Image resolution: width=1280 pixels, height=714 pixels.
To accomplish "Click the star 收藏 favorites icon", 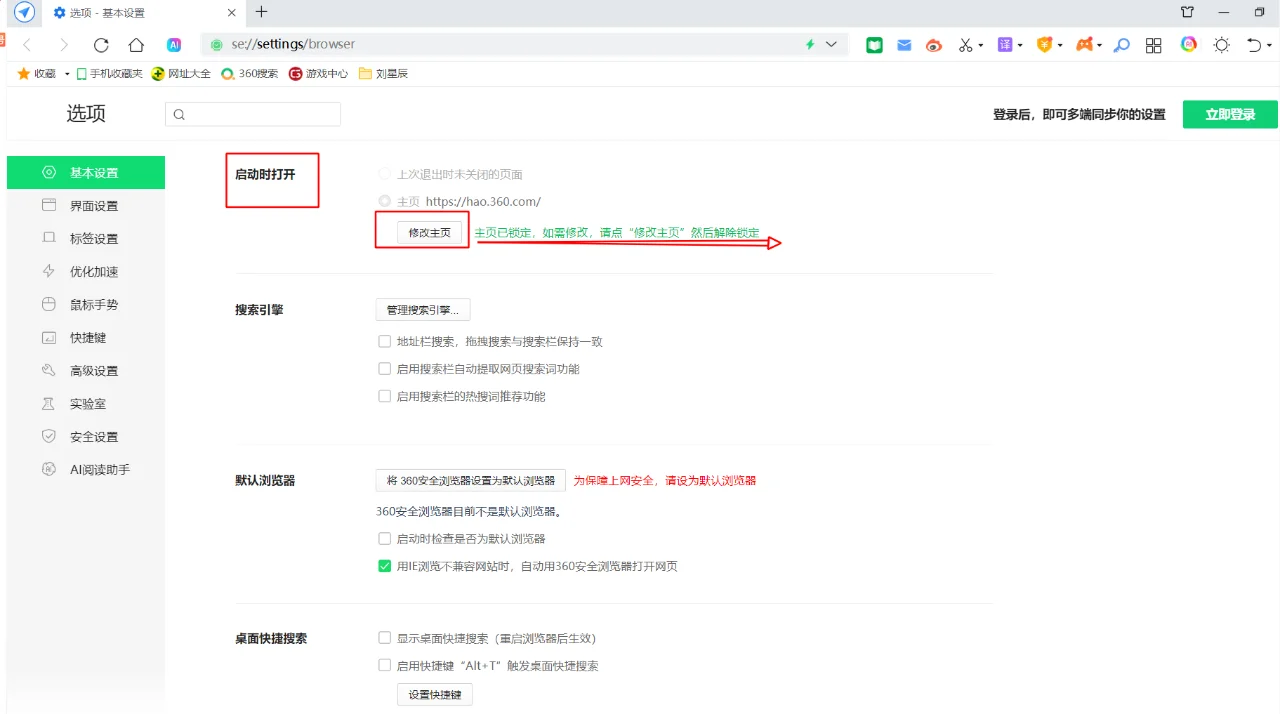I will (24, 73).
